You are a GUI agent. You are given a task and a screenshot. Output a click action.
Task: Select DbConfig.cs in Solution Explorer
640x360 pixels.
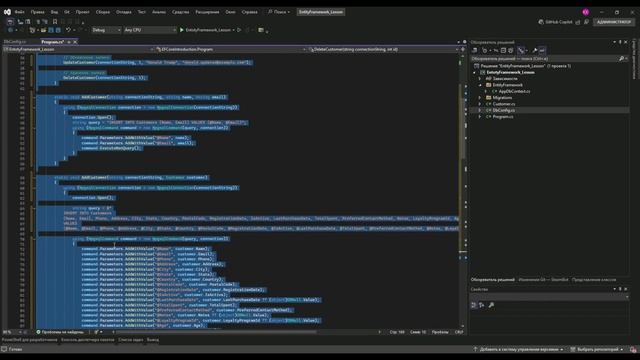point(503,110)
